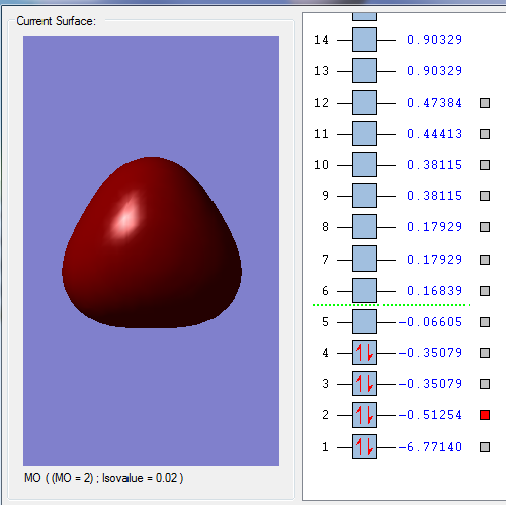
Task: Select the orbital box for MO 13
Action: click(x=364, y=71)
